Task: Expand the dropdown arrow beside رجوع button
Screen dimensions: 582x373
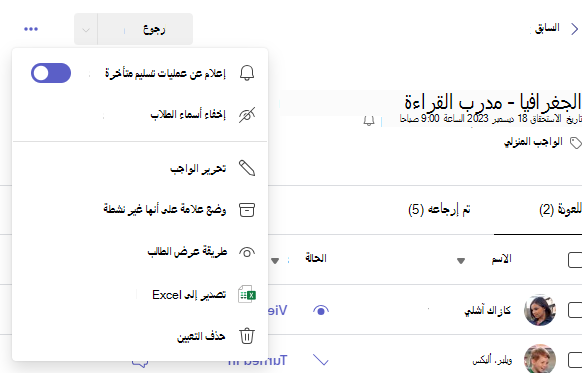Action: coord(86,29)
